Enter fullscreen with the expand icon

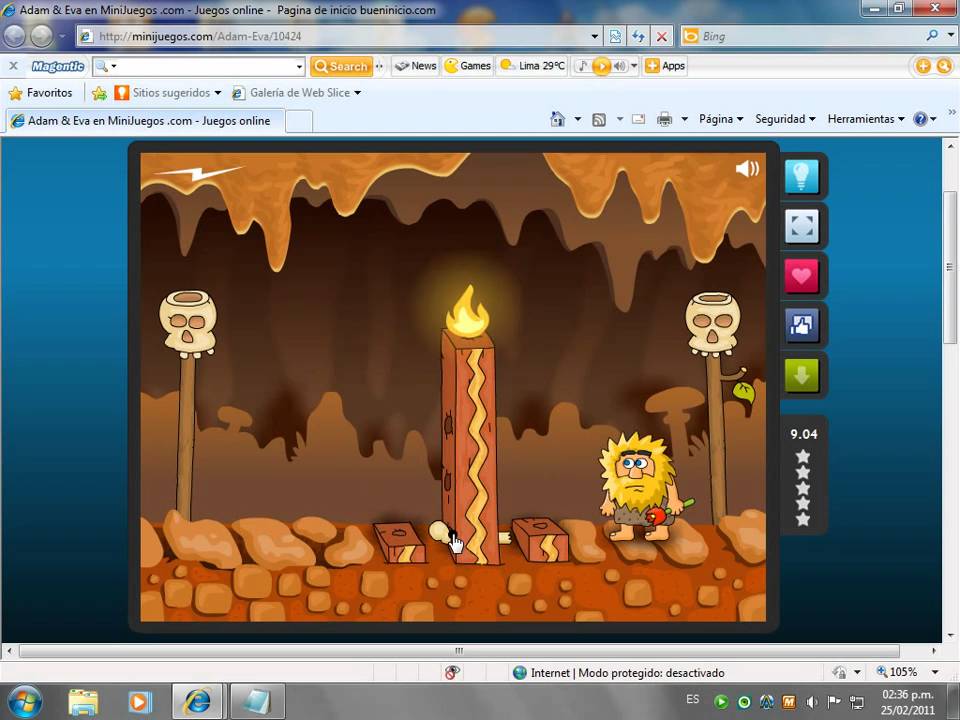[801, 226]
